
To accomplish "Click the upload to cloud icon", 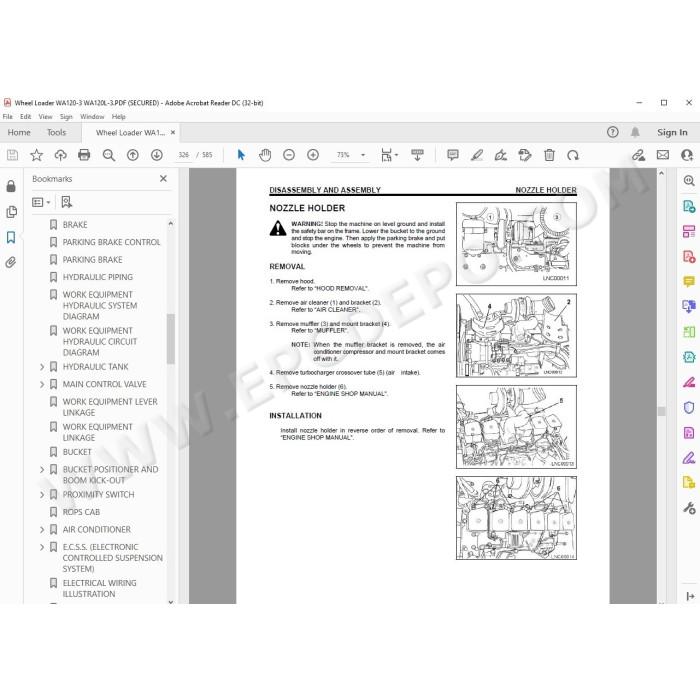I will pos(60,155).
